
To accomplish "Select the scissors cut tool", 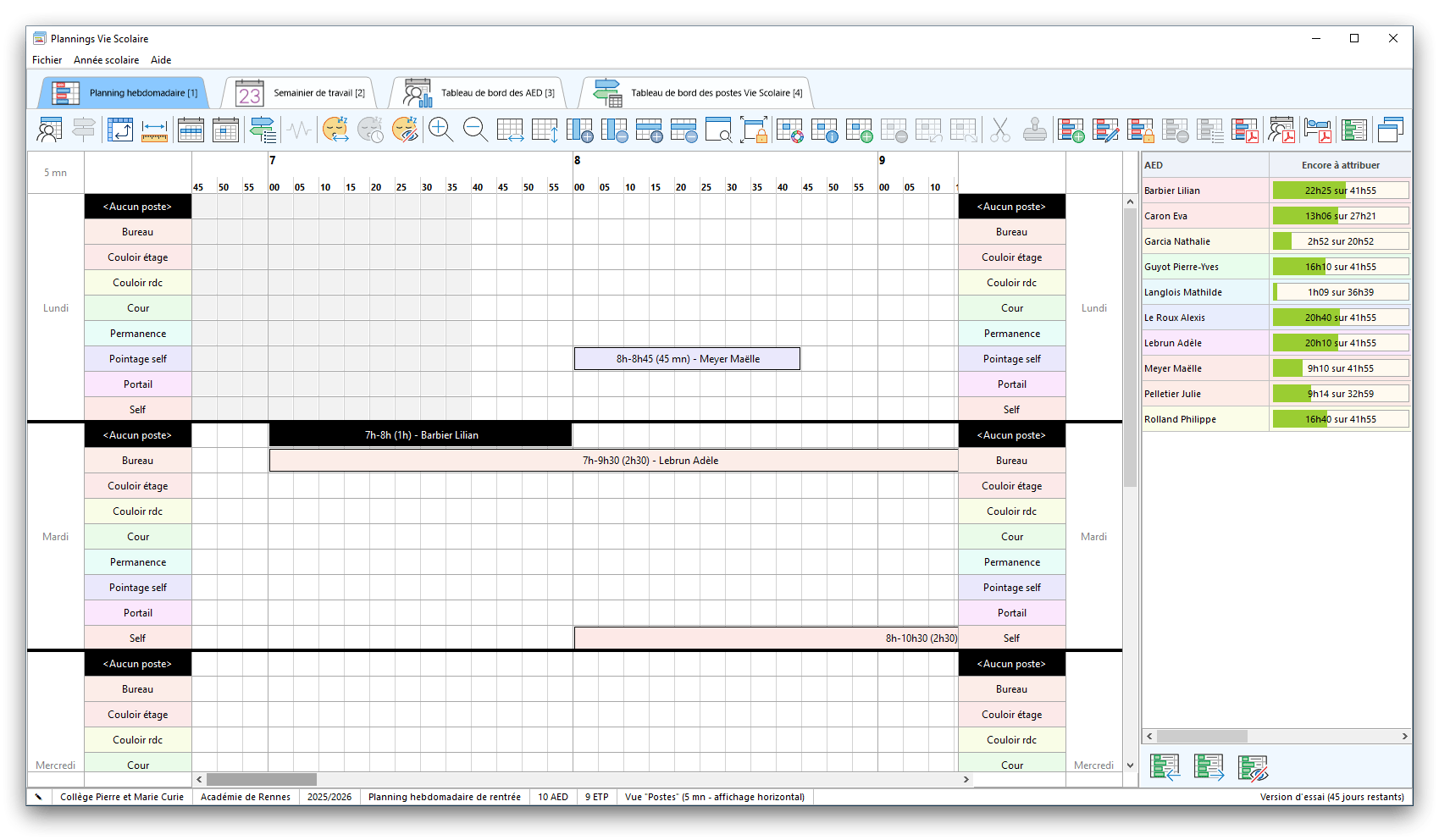I will pos(999,130).
